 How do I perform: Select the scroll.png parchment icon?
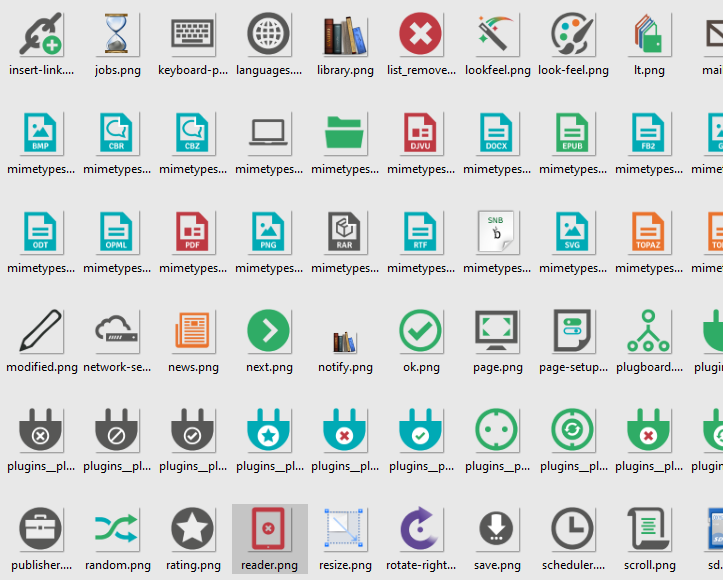(648, 529)
